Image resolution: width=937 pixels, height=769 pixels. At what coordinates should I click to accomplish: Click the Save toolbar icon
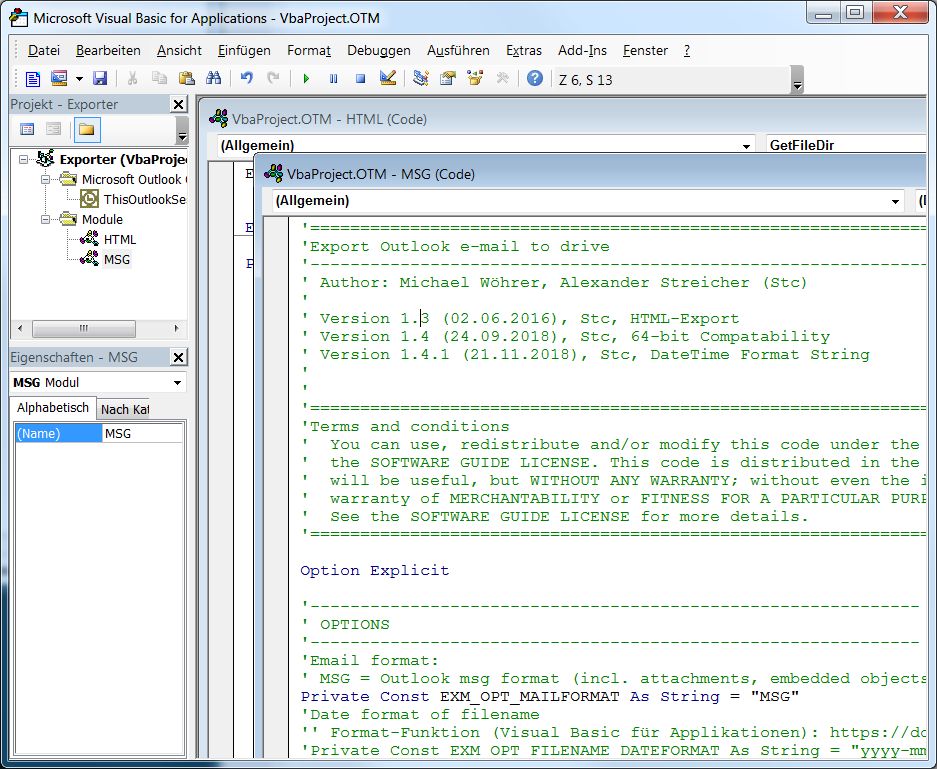[99, 78]
